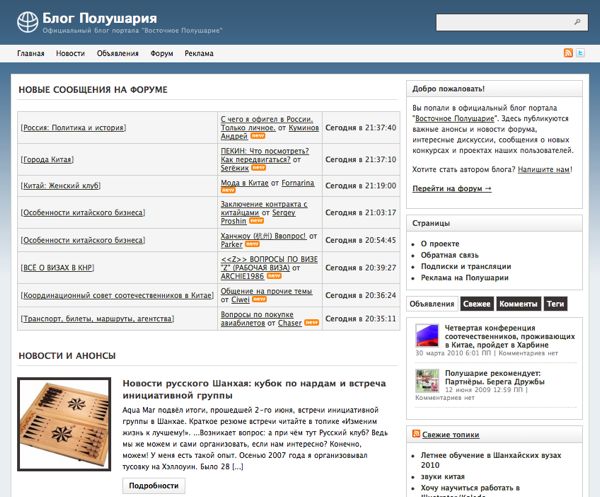Open the Реклама menu item
Image resolution: width=600 pixels, height=497 pixels.
(198, 54)
